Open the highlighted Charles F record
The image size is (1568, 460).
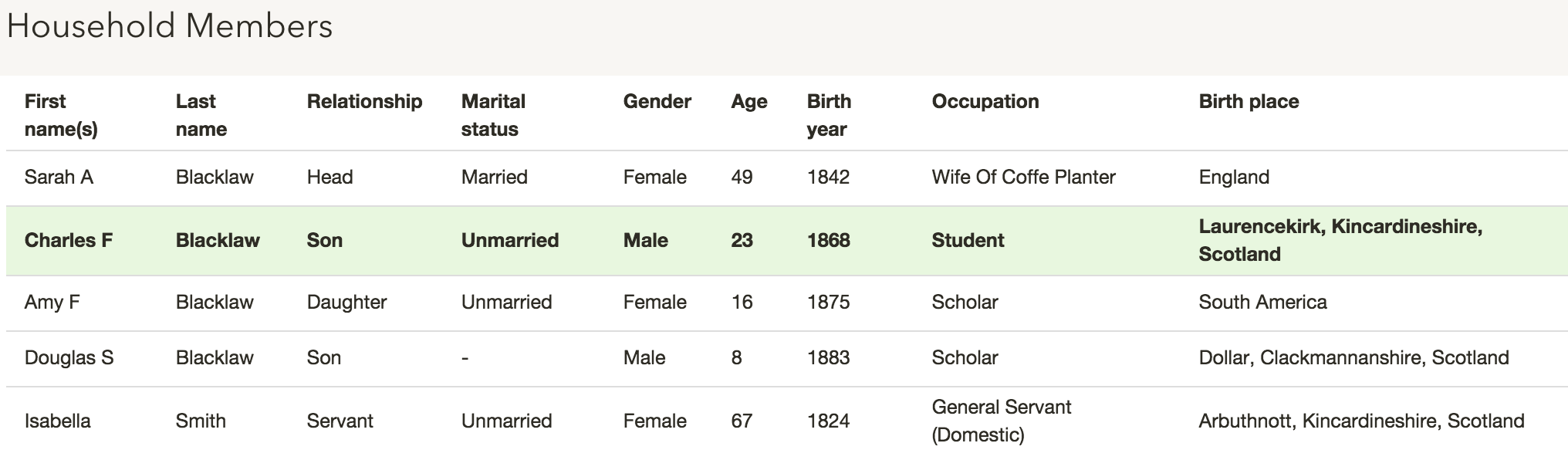(787, 240)
